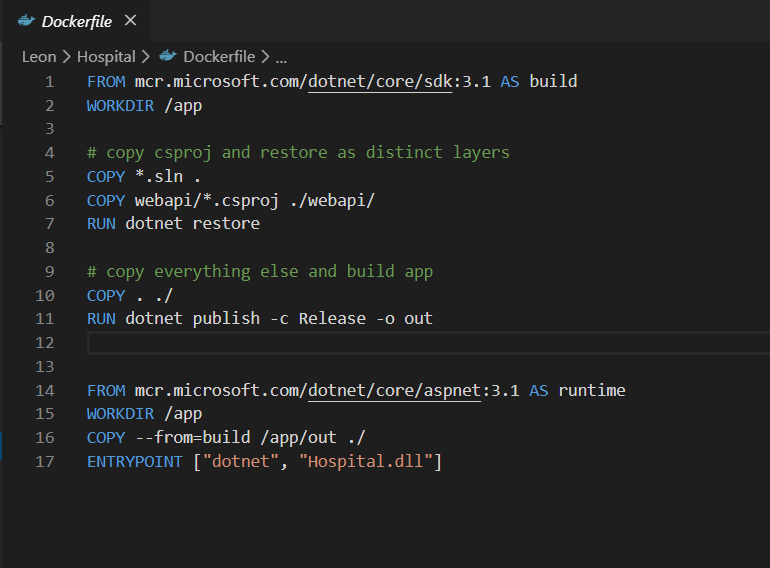
Task: Follow the dotnet/core/aspnet image link
Action: coord(394,390)
